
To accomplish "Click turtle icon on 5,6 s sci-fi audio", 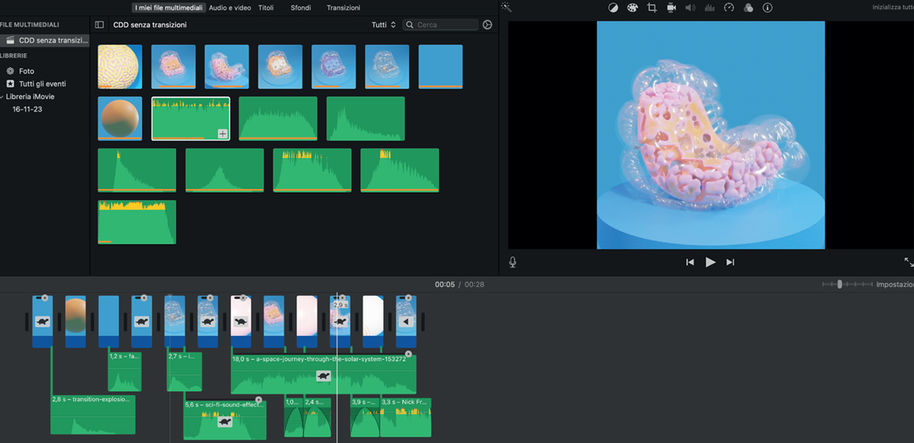I will point(225,421).
